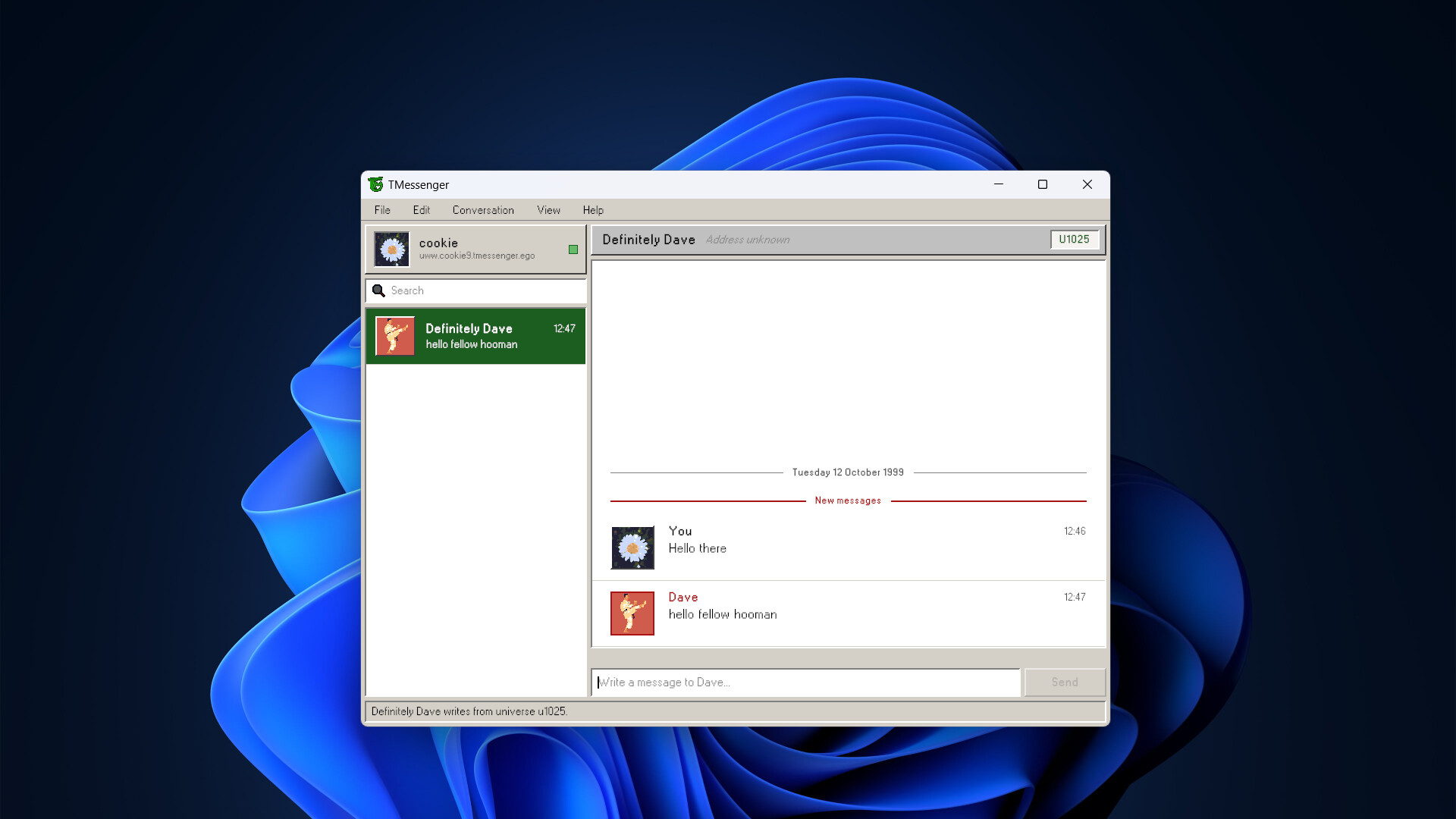
Task: Open the Conversation menu
Action: click(483, 210)
